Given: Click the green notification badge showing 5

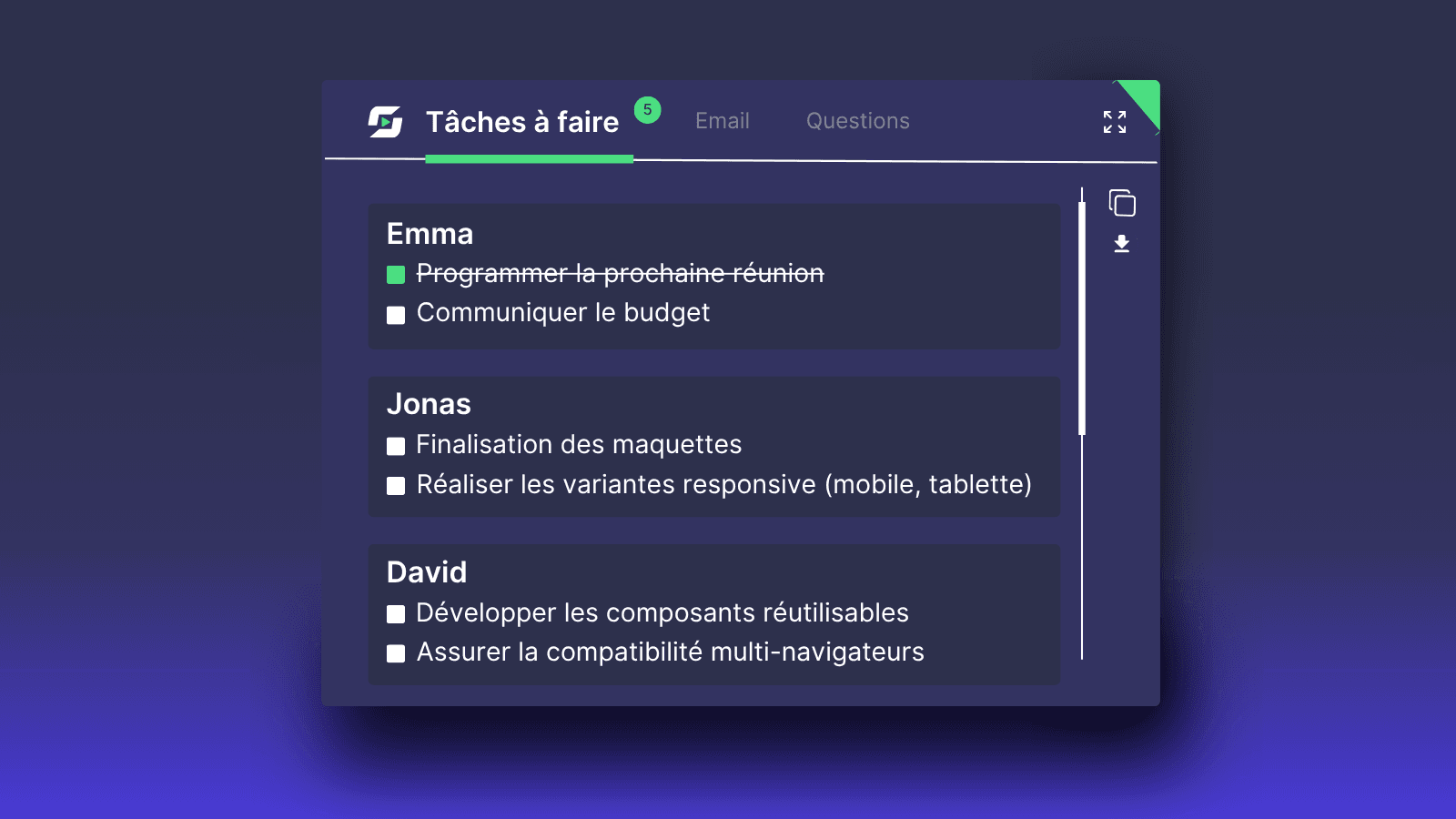Looking at the screenshot, I should [x=647, y=109].
